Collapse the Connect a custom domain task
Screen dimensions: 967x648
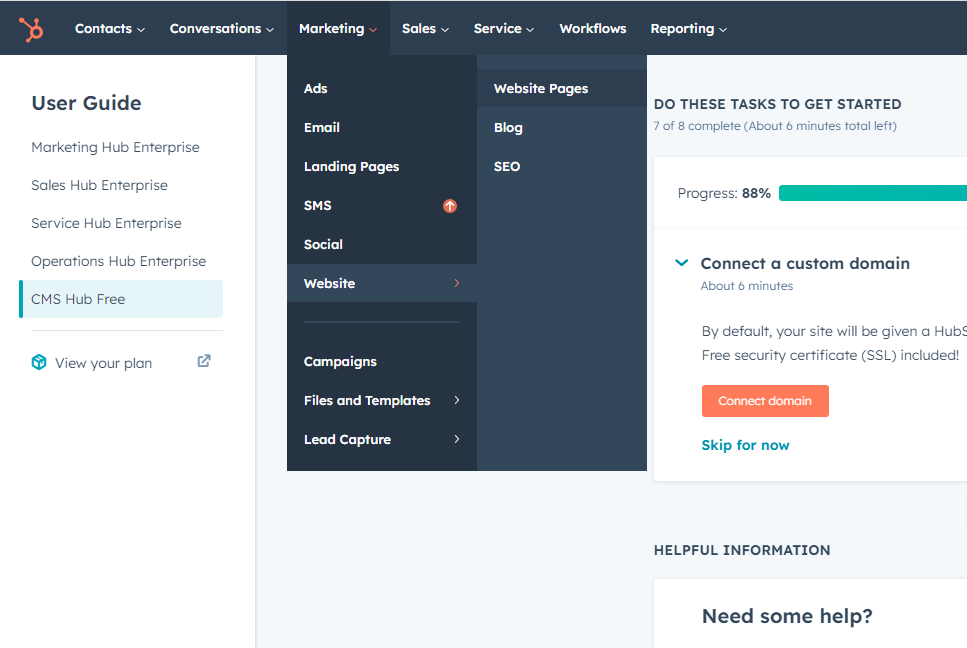click(x=681, y=263)
